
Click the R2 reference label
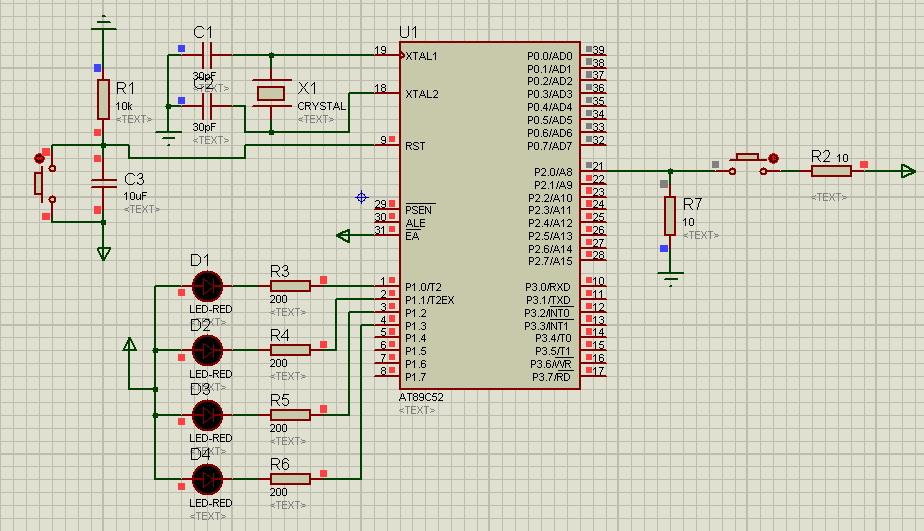[x=821, y=156]
